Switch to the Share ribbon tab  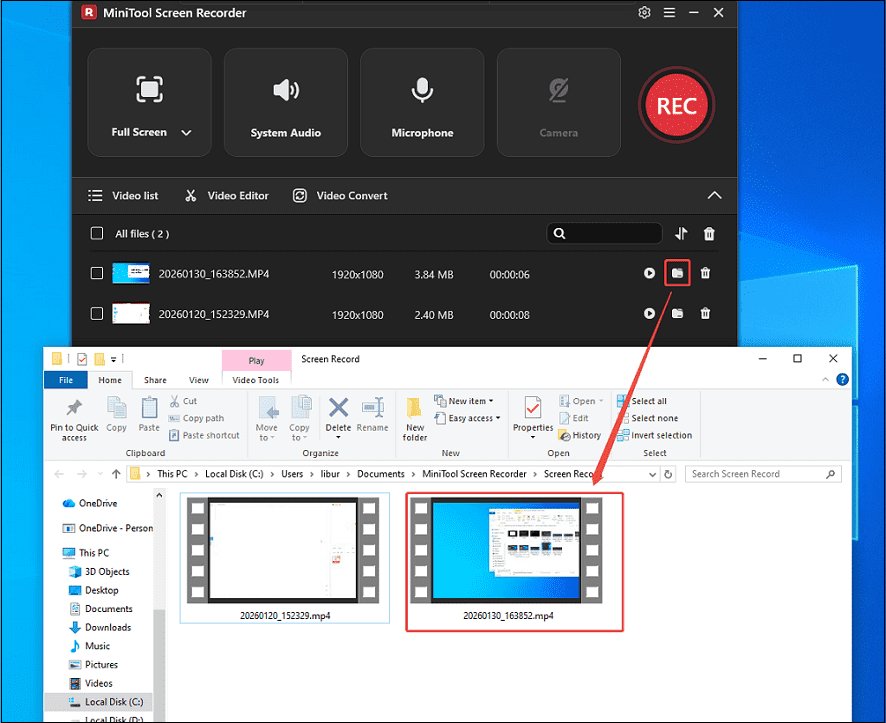(155, 379)
